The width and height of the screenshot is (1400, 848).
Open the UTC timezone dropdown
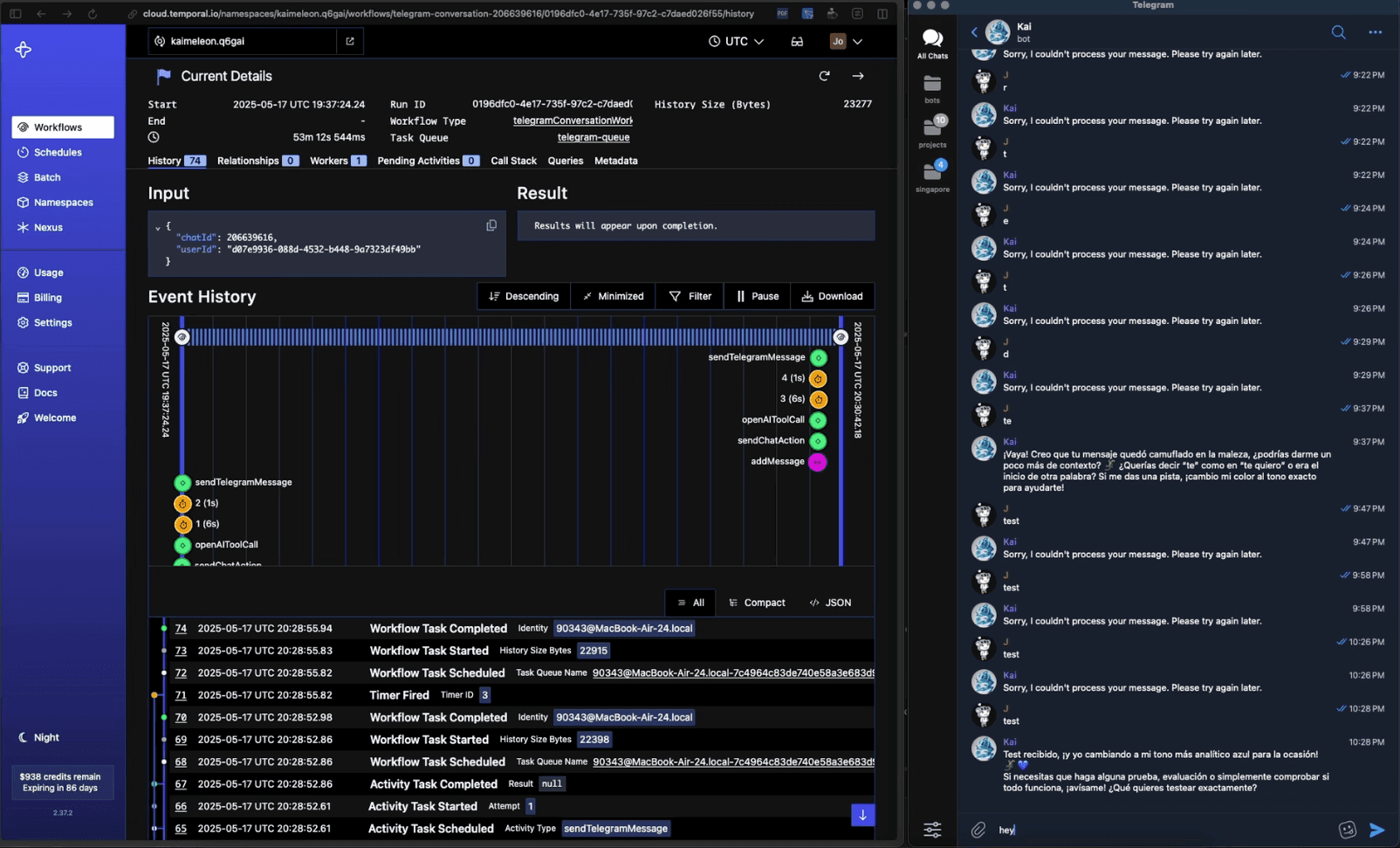pos(736,41)
